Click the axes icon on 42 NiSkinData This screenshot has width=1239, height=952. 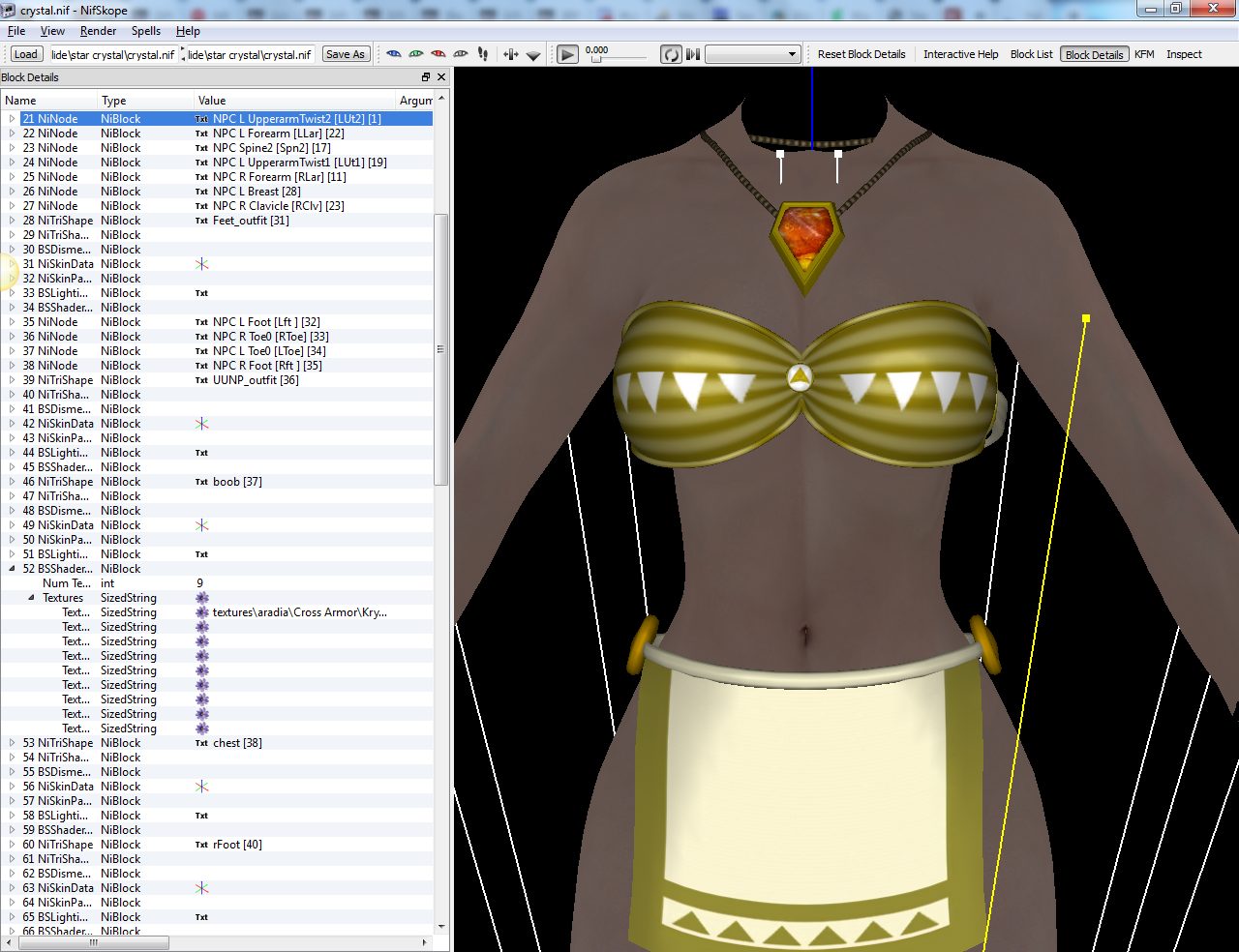pos(202,424)
